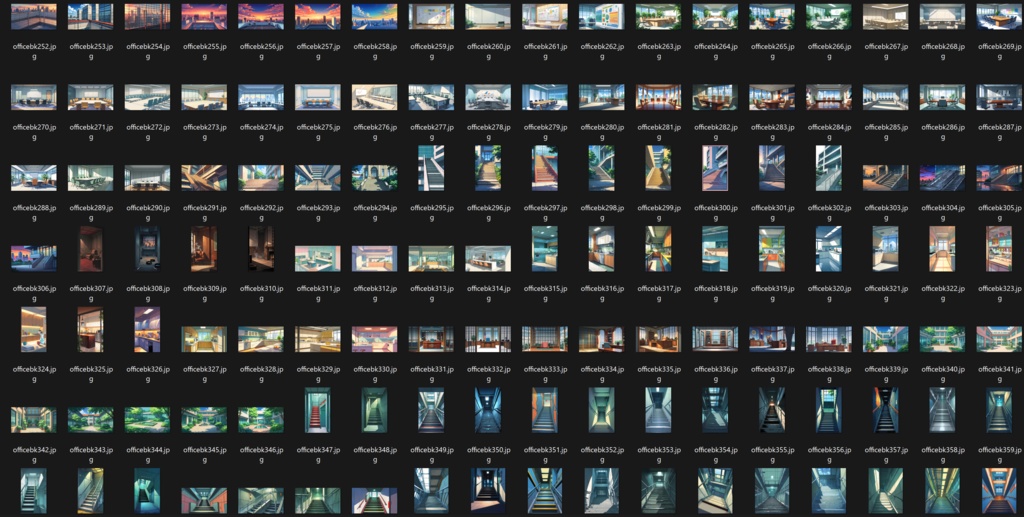Screen dimensions: 1024x517
Task: Select the label officebk260.jpg
Action: (x=488, y=52)
